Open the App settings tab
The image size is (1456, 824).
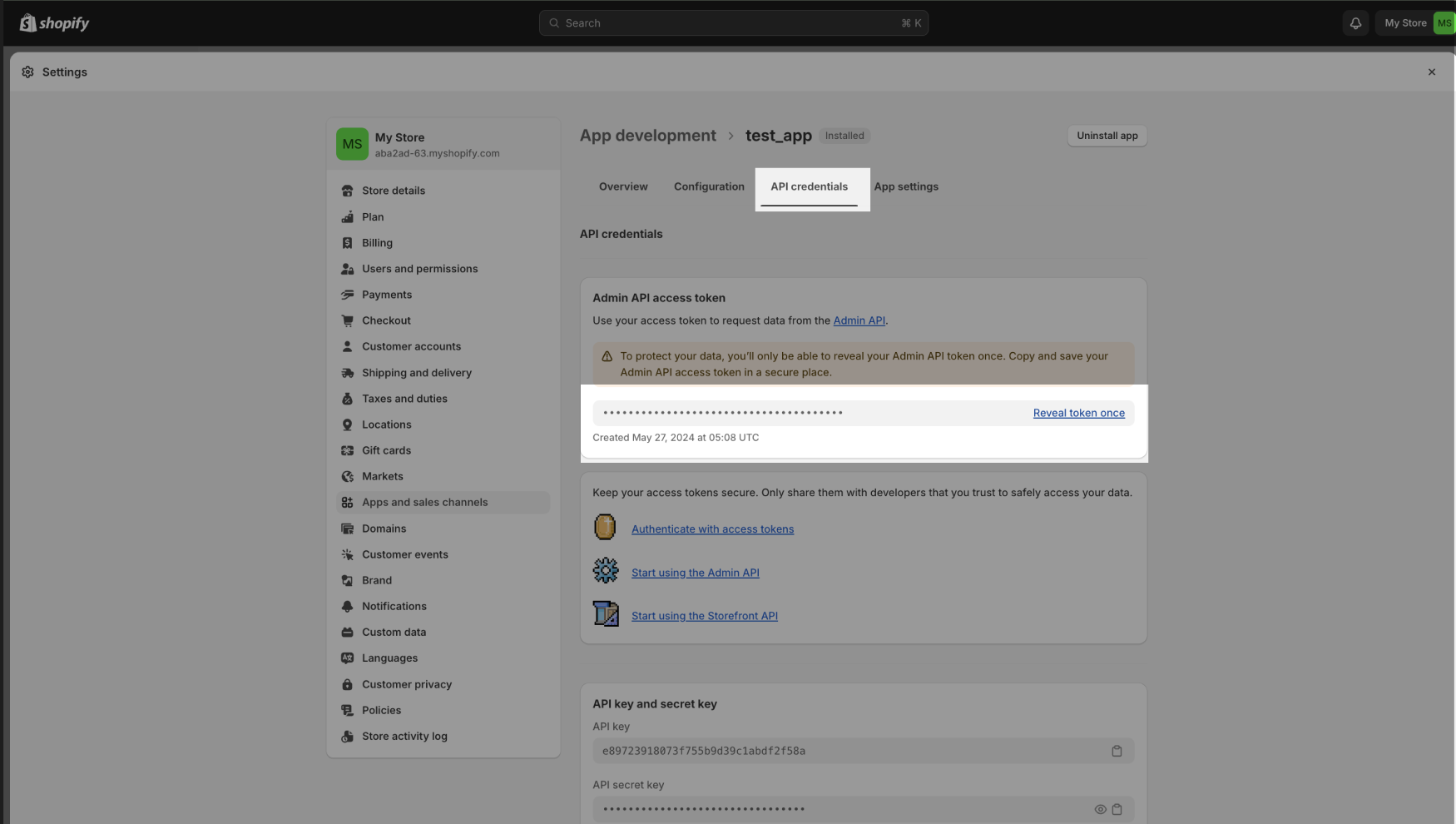pos(905,186)
